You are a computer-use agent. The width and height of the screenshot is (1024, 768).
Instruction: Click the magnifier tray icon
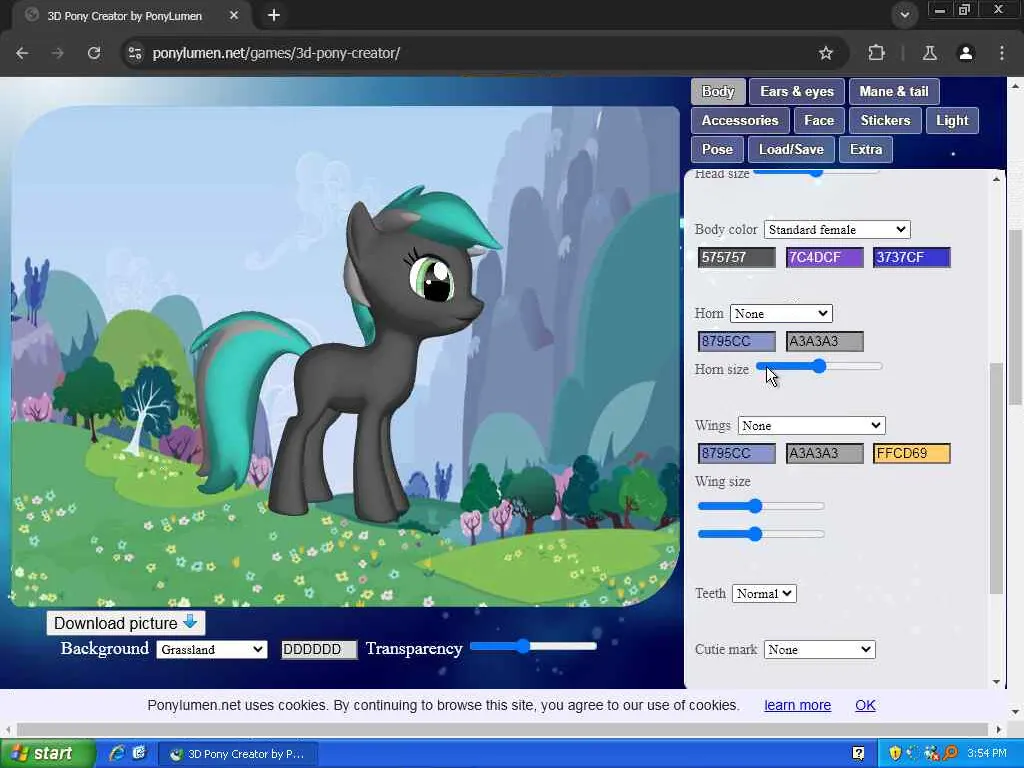click(x=951, y=754)
